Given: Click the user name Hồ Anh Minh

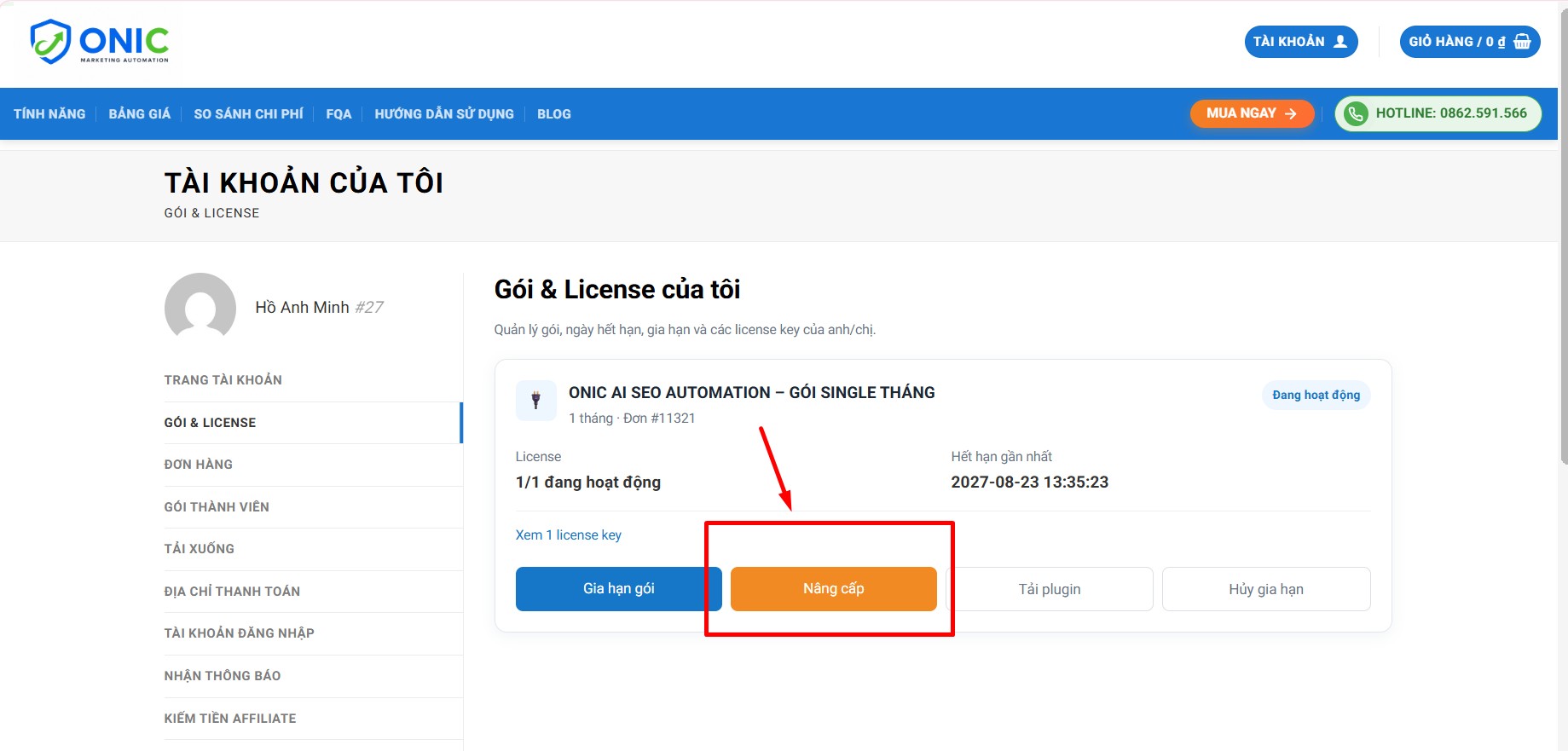Looking at the screenshot, I should point(302,308).
